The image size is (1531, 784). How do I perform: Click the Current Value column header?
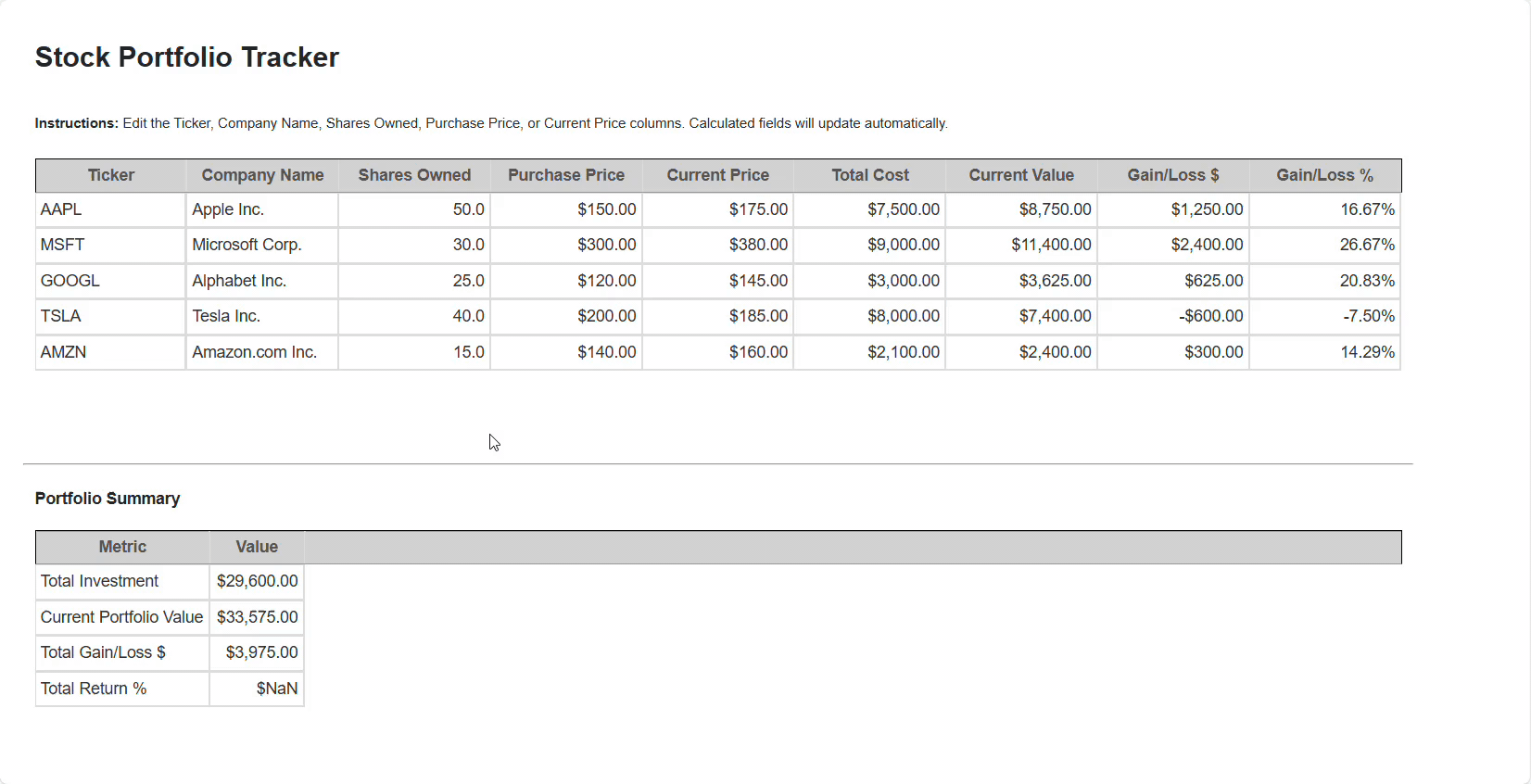pyautogui.click(x=1021, y=175)
